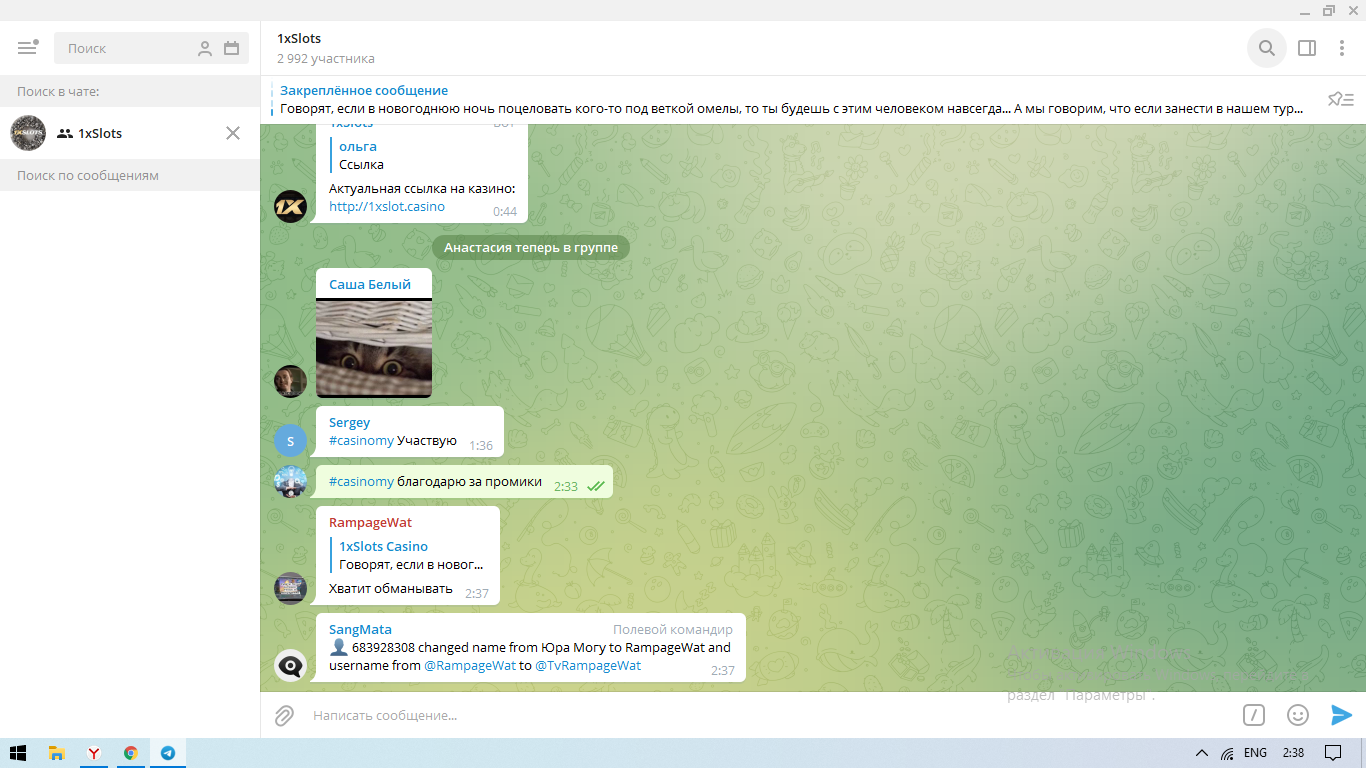Open the http://1xslot.casino link
Viewport: 1366px width, 768px height.
tap(387, 207)
